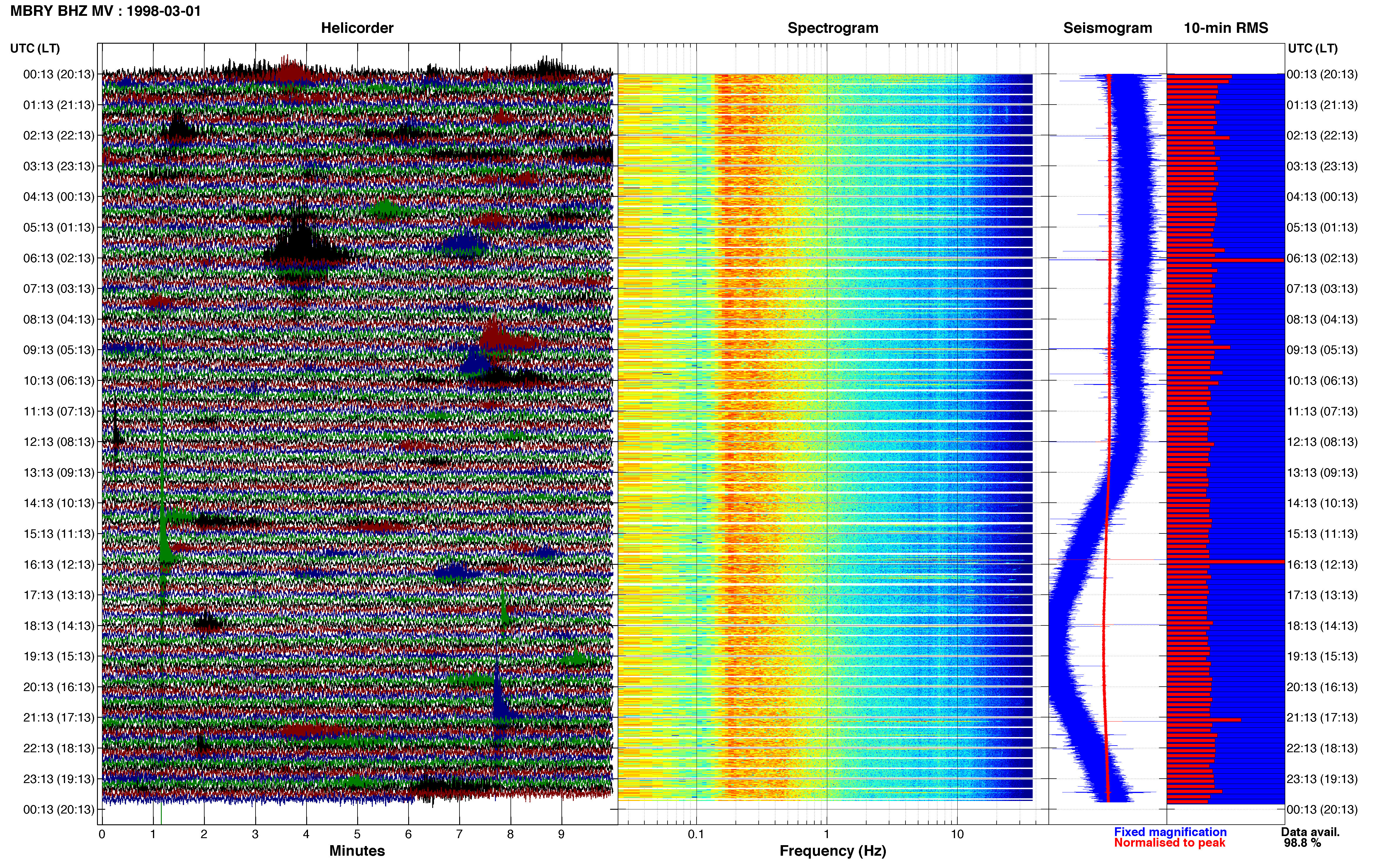
Task: Click left time label '12:13 (08:13)'
Action: pyautogui.click(x=59, y=442)
